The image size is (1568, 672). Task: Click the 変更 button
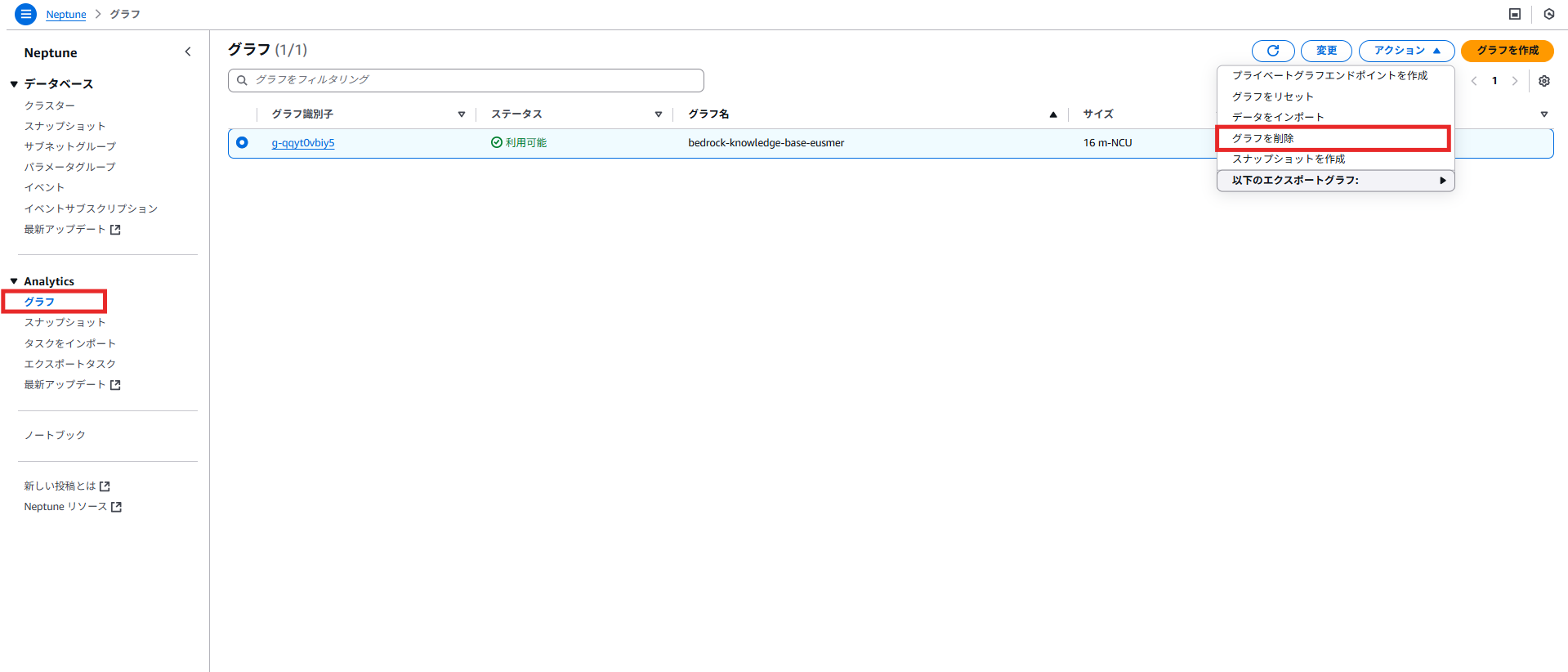1326,51
